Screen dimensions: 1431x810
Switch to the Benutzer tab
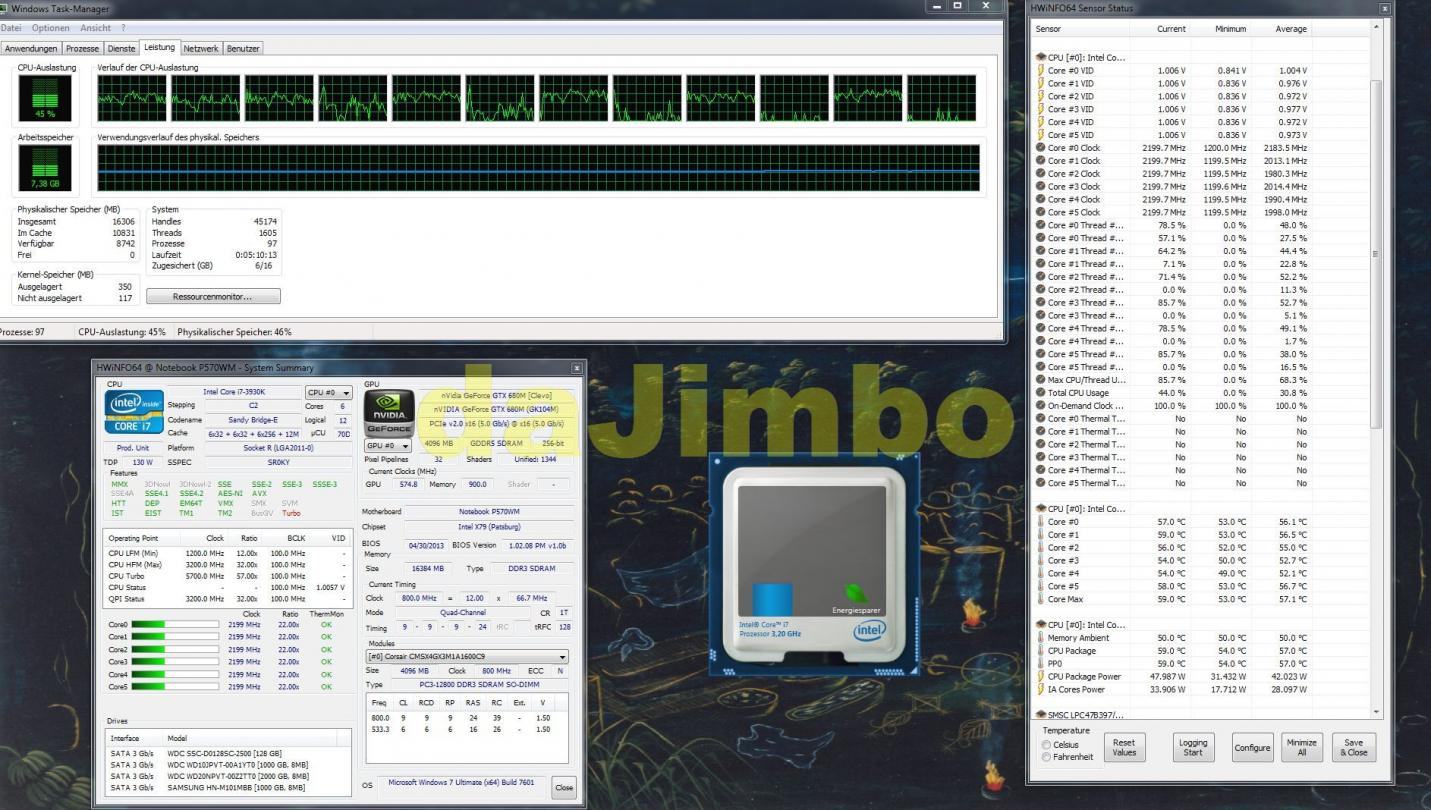point(243,48)
